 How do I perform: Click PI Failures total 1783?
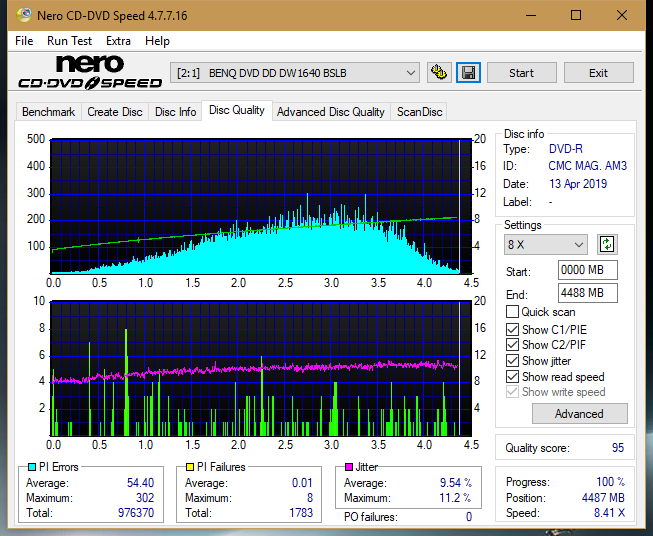pos(301,513)
